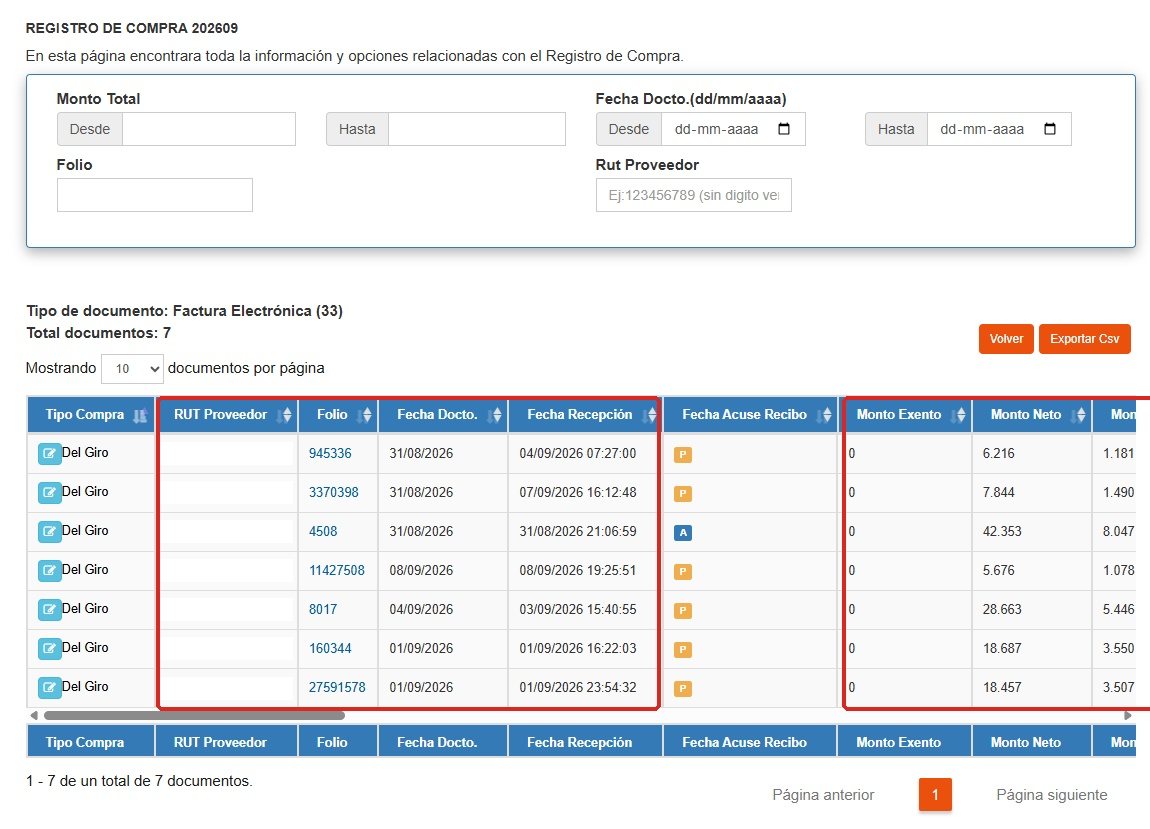
Task: Click the Volver button
Action: click(1006, 339)
